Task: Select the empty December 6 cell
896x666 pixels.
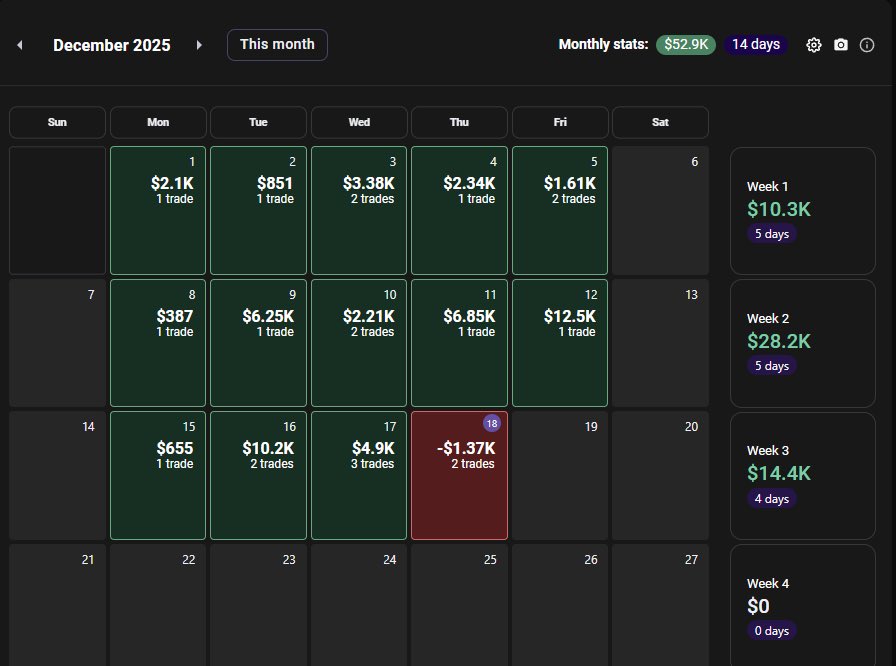Action: (661, 210)
